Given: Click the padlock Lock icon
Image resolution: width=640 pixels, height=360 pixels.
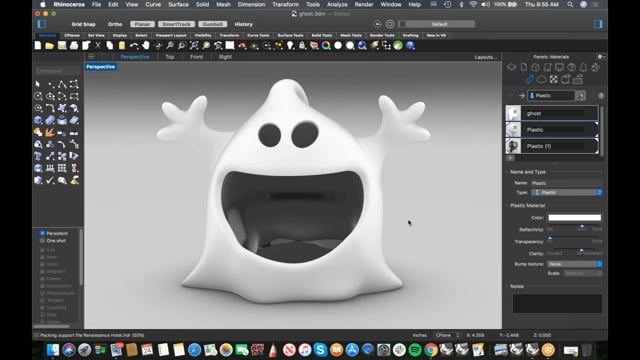Looking at the screenshot, I should (x=302, y=45).
